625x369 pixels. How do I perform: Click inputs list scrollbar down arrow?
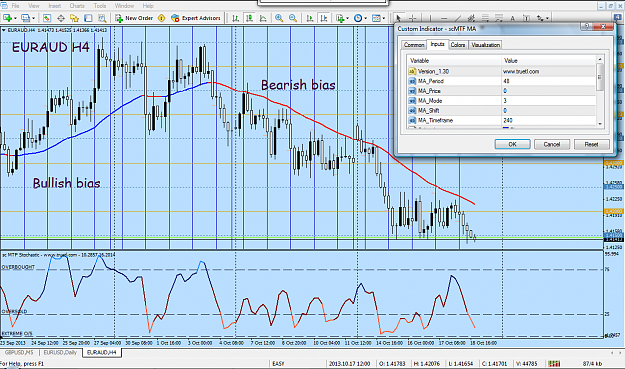point(600,124)
